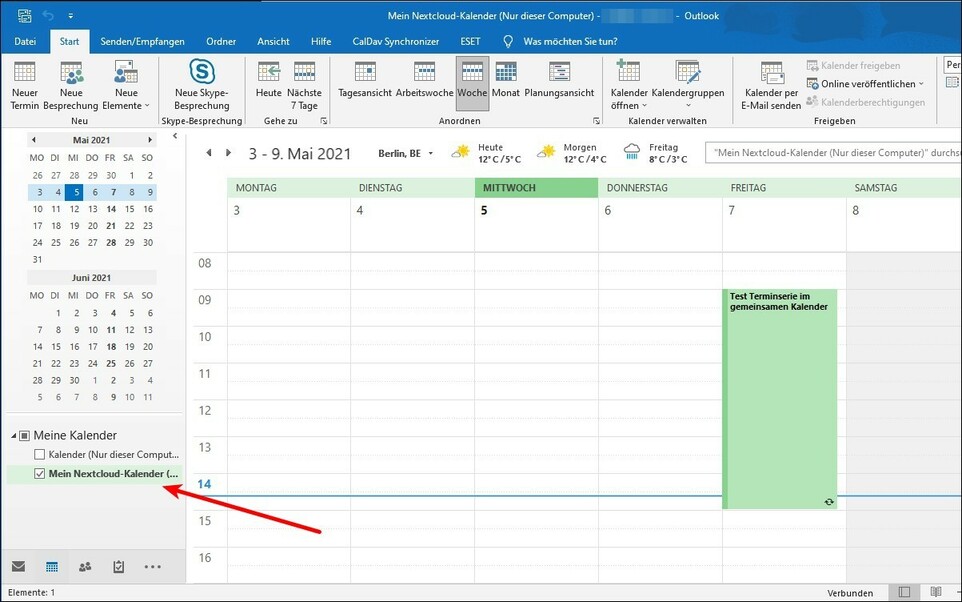Open the Berlin, BE weather location dropdown

coord(431,154)
